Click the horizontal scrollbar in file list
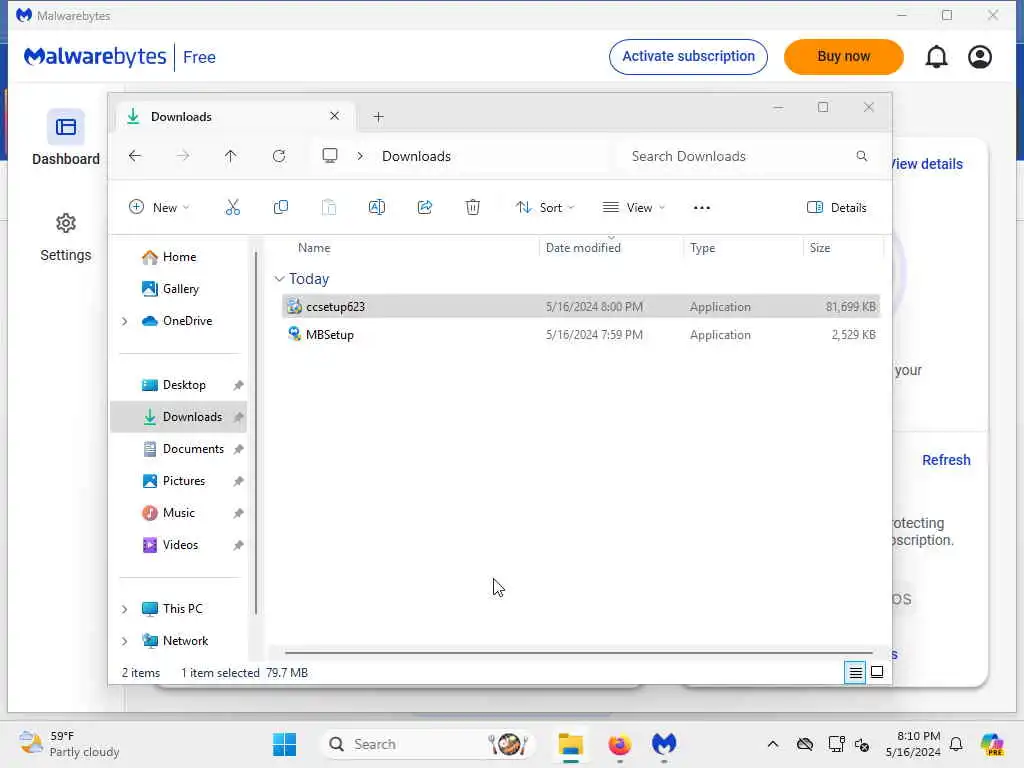This screenshot has height=768, width=1024. coord(579,652)
